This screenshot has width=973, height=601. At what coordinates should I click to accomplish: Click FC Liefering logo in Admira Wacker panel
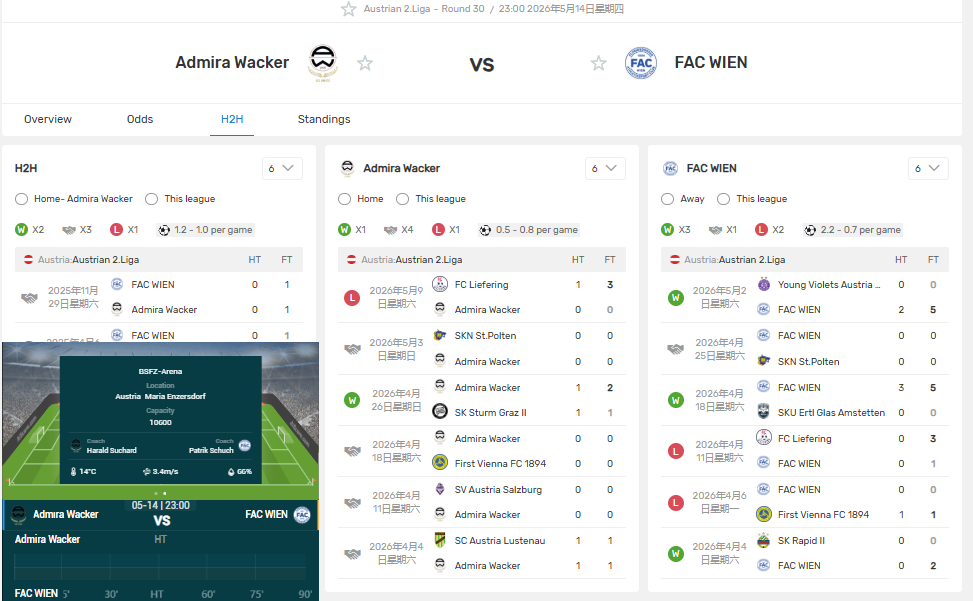point(440,284)
